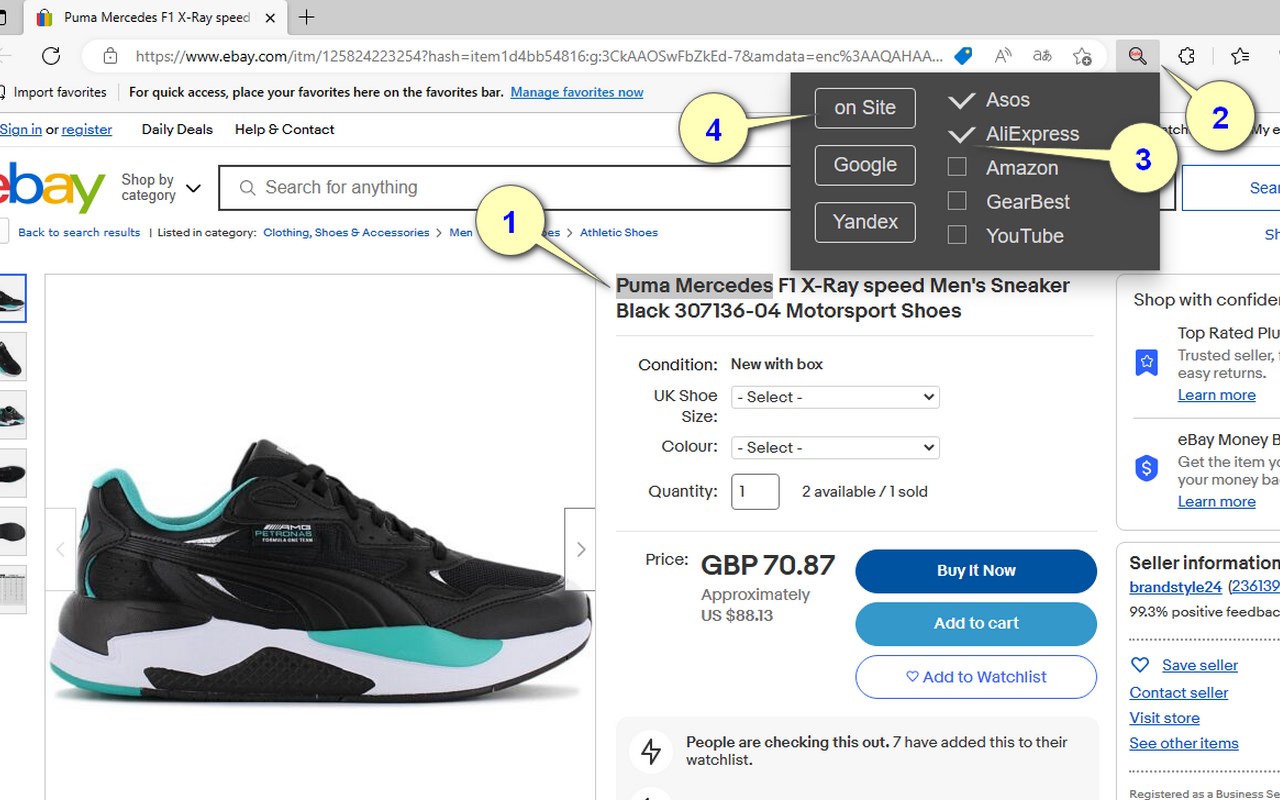Open brandstyle24 seller link
The width and height of the screenshot is (1280, 800).
[1175, 587]
